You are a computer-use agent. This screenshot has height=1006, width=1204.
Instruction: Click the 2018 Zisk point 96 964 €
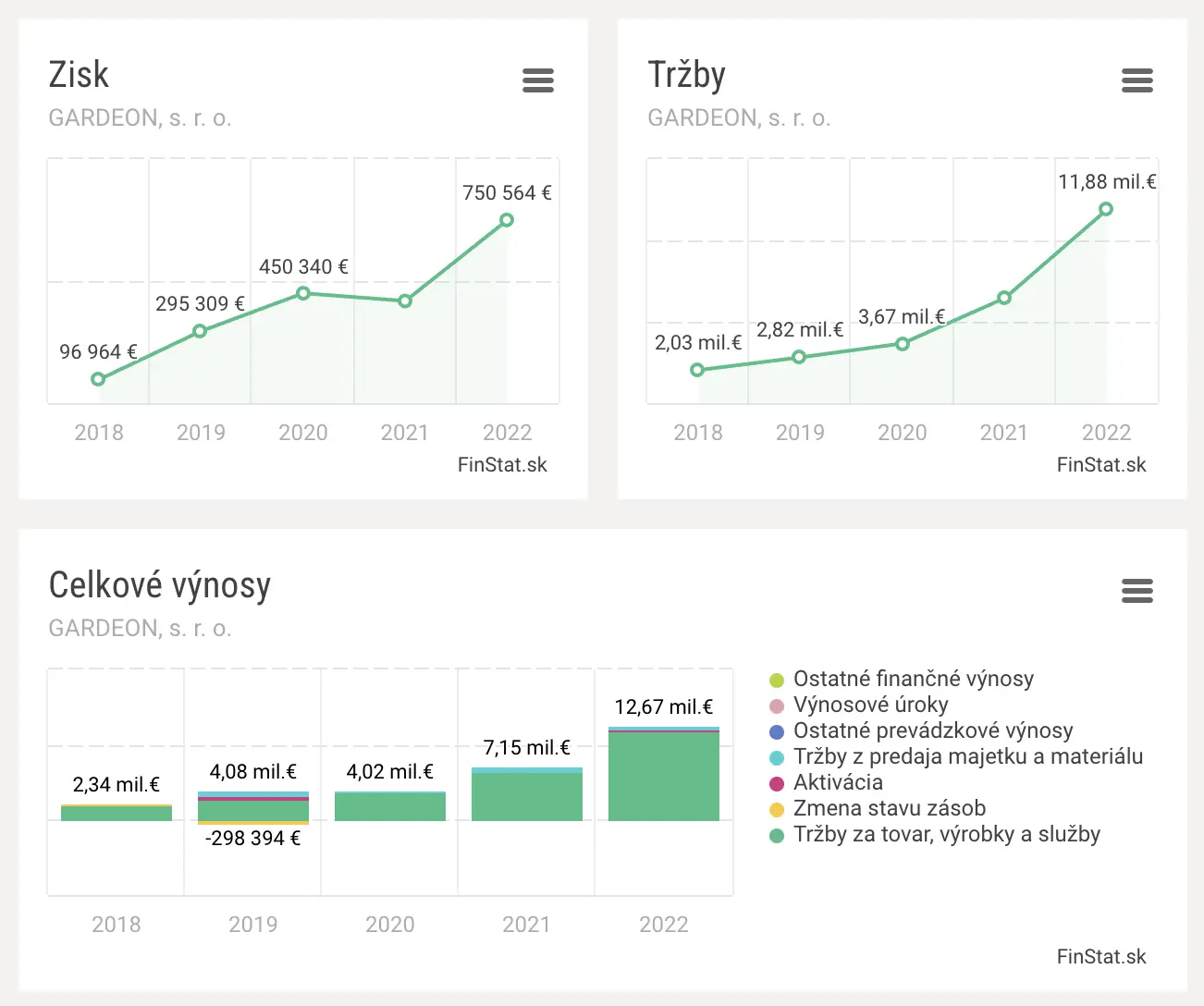pyautogui.click(x=98, y=379)
